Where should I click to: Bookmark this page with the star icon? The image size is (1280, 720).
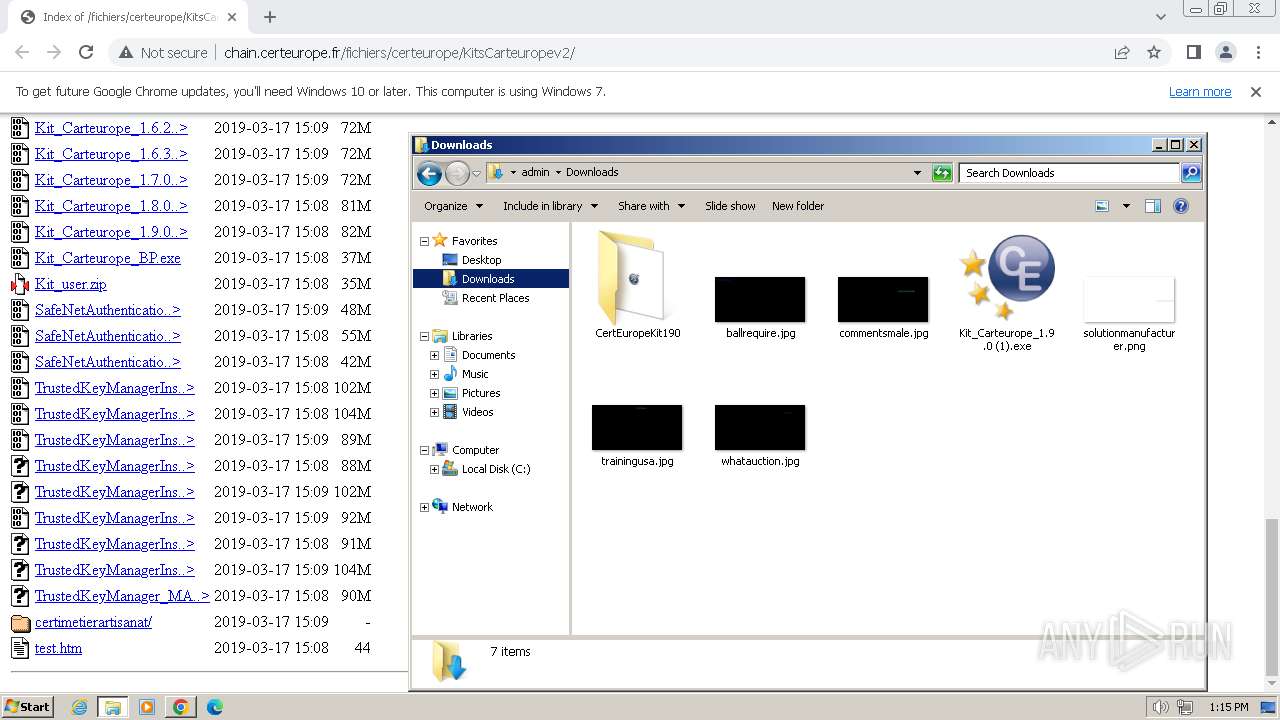tap(1154, 53)
